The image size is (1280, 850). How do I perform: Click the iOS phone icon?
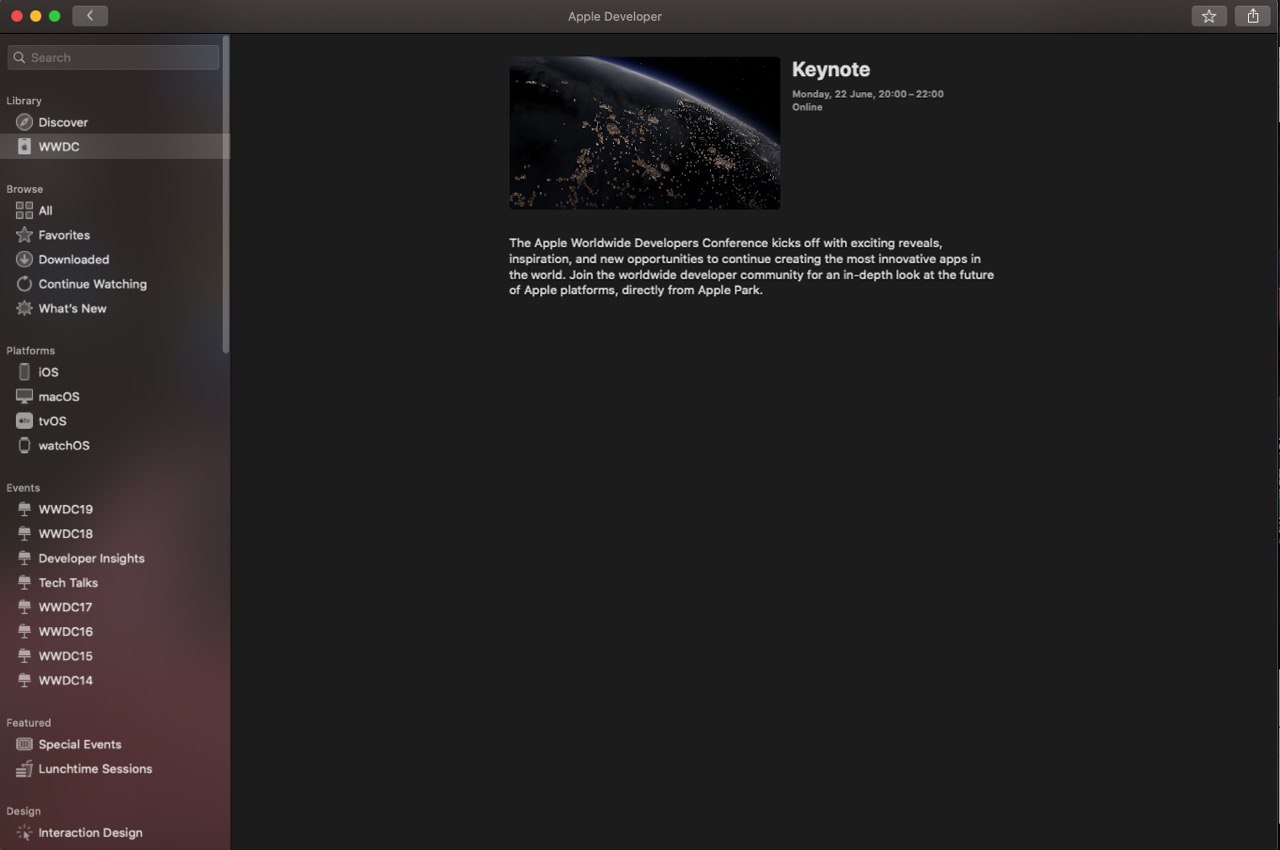point(24,372)
